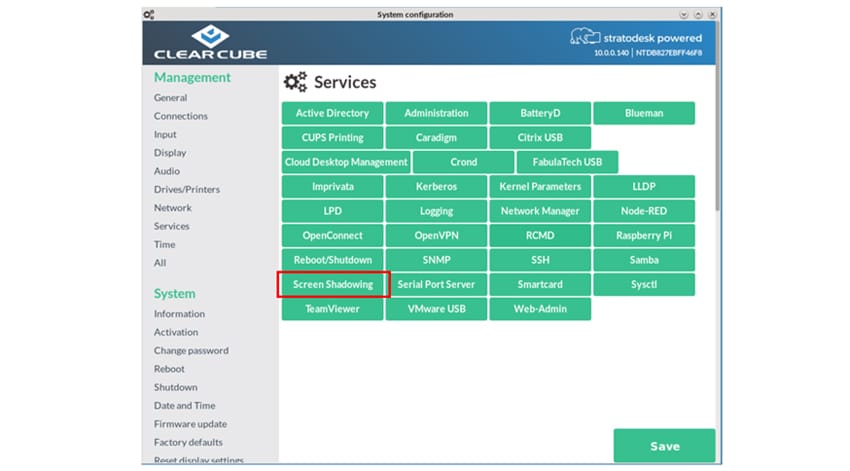Select Reboot/Shutdown service
The width and height of the screenshot is (850, 471).
(332, 260)
